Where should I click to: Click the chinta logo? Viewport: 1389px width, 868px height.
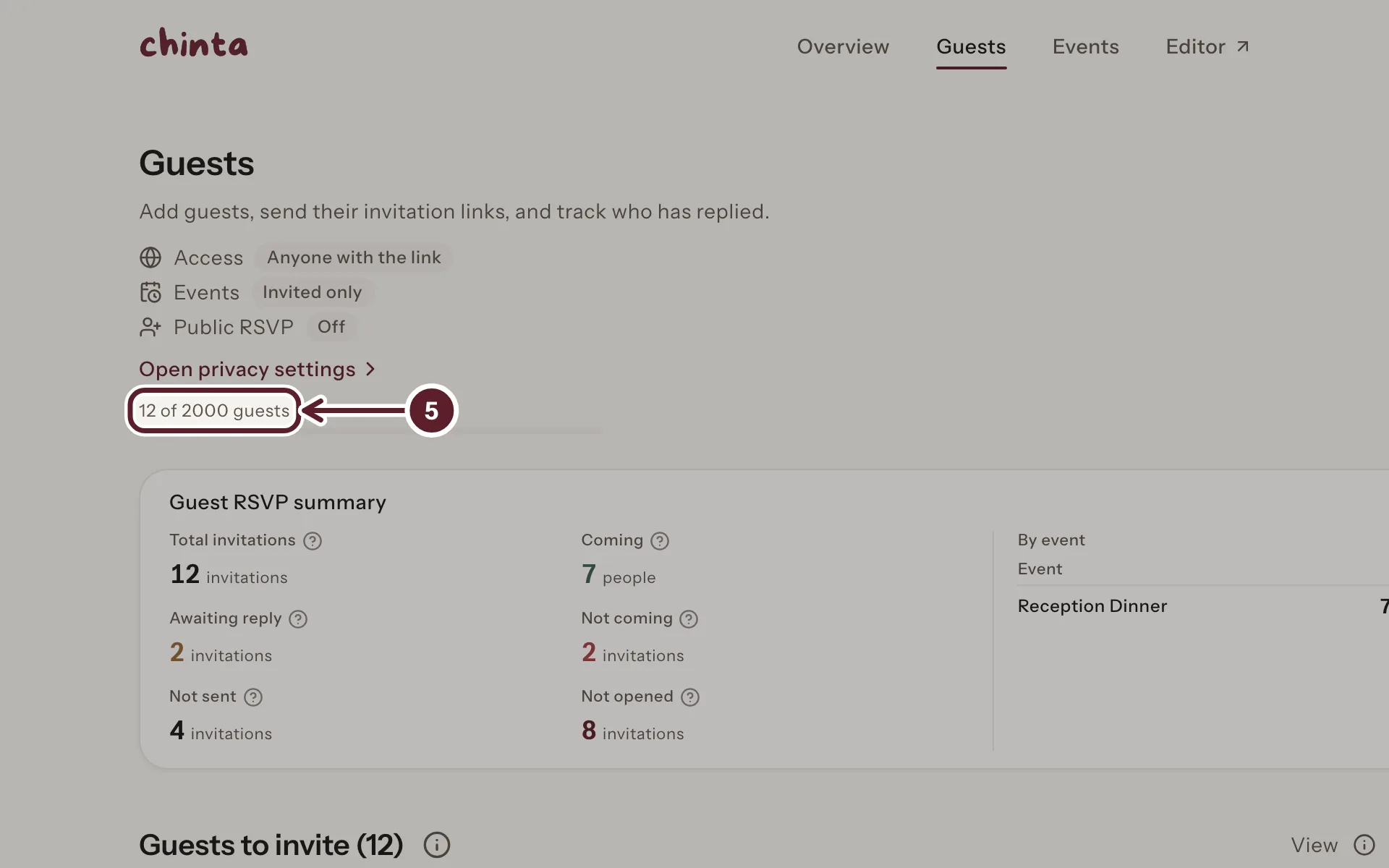193,43
